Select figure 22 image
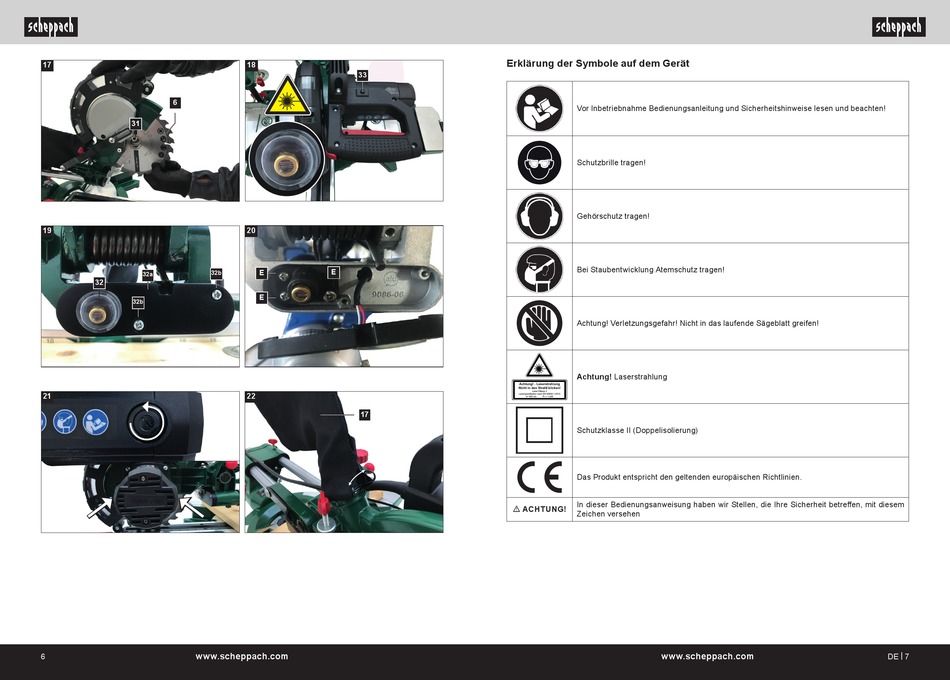This screenshot has height=680, width=950. coord(343,461)
